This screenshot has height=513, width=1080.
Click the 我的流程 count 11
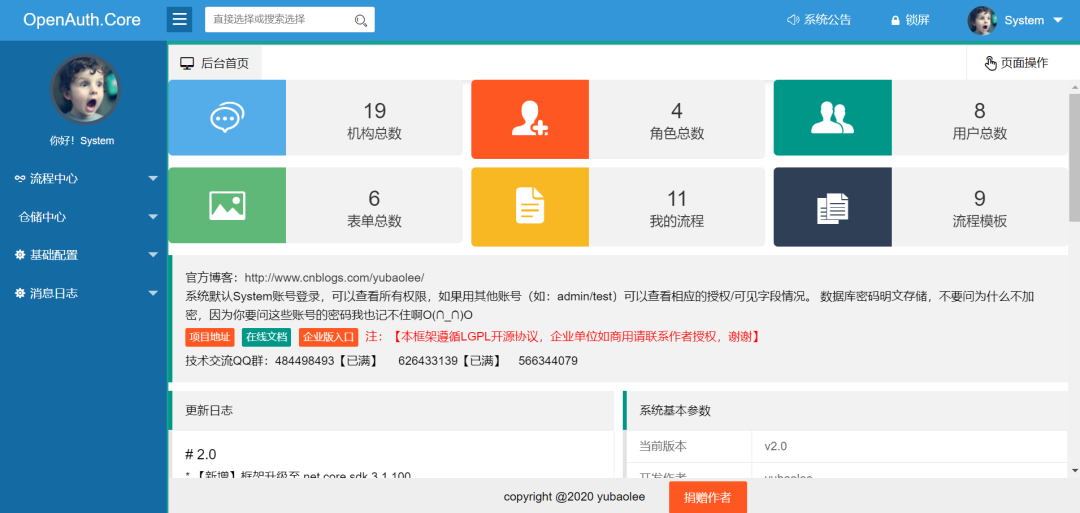pos(677,198)
